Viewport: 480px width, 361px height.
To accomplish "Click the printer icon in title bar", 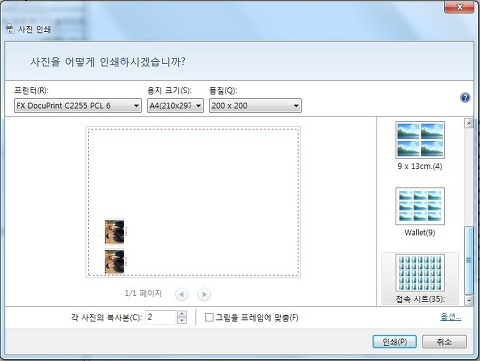I will coord(10,29).
